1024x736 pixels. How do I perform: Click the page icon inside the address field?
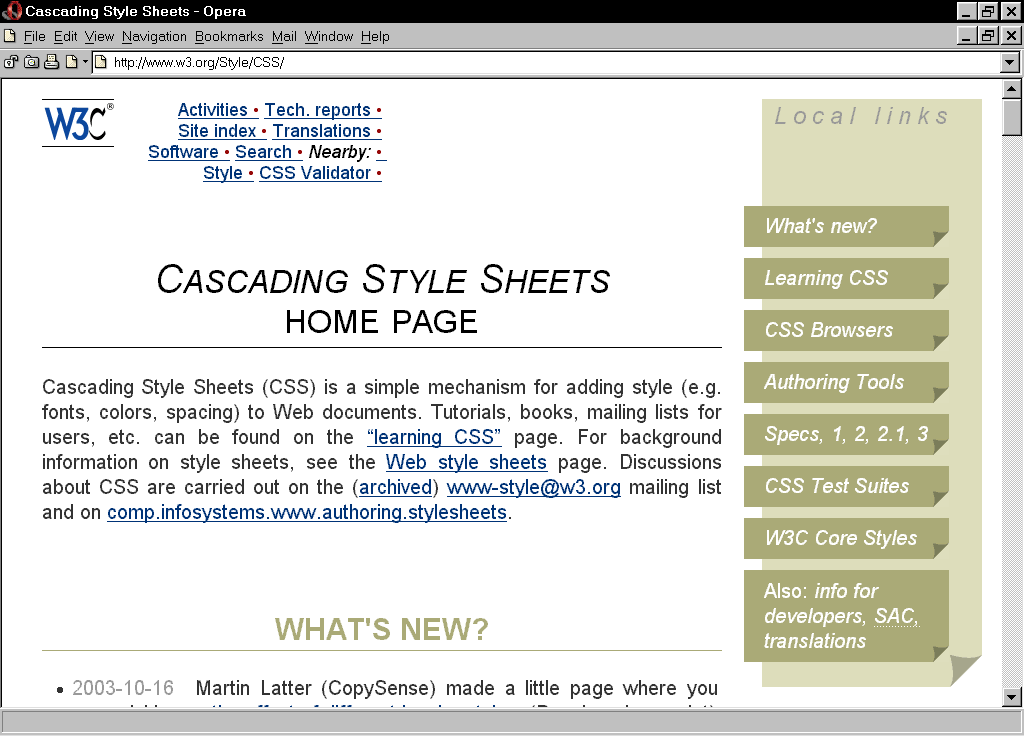(101, 62)
